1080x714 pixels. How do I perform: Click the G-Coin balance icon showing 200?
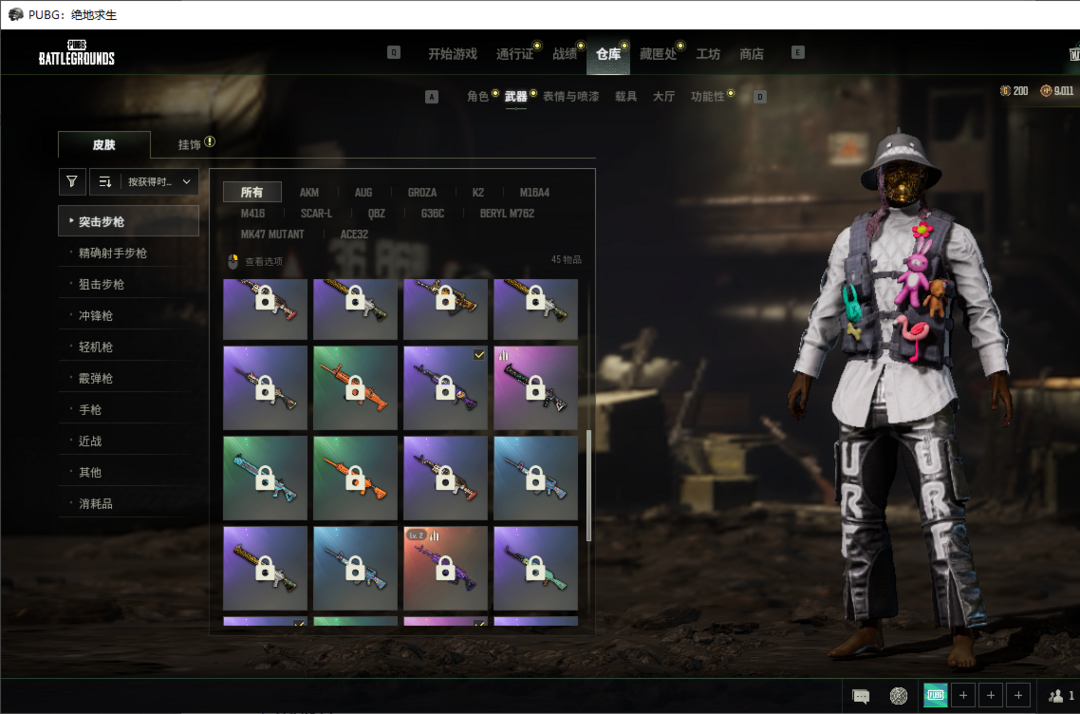coord(1006,91)
